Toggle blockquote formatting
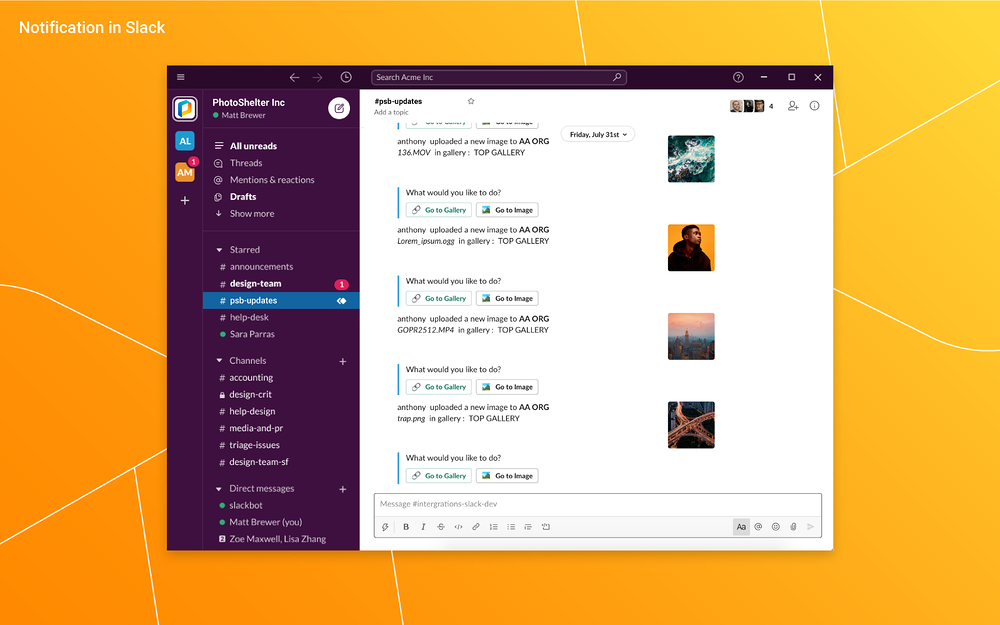 [x=528, y=527]
